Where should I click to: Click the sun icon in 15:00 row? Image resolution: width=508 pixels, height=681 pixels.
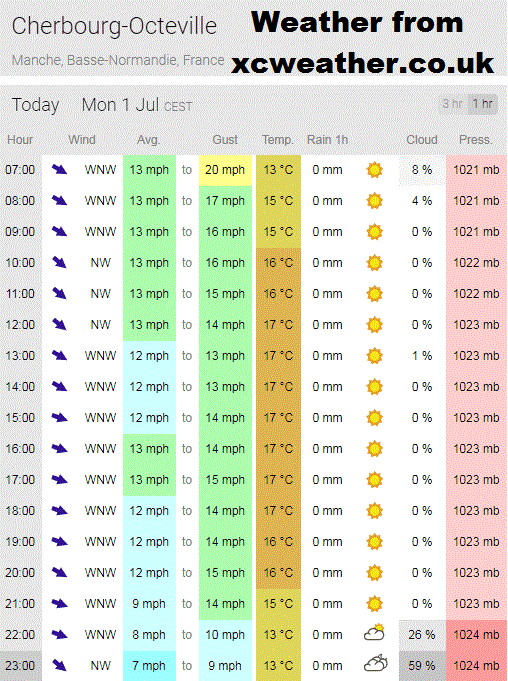coord(374,418)
